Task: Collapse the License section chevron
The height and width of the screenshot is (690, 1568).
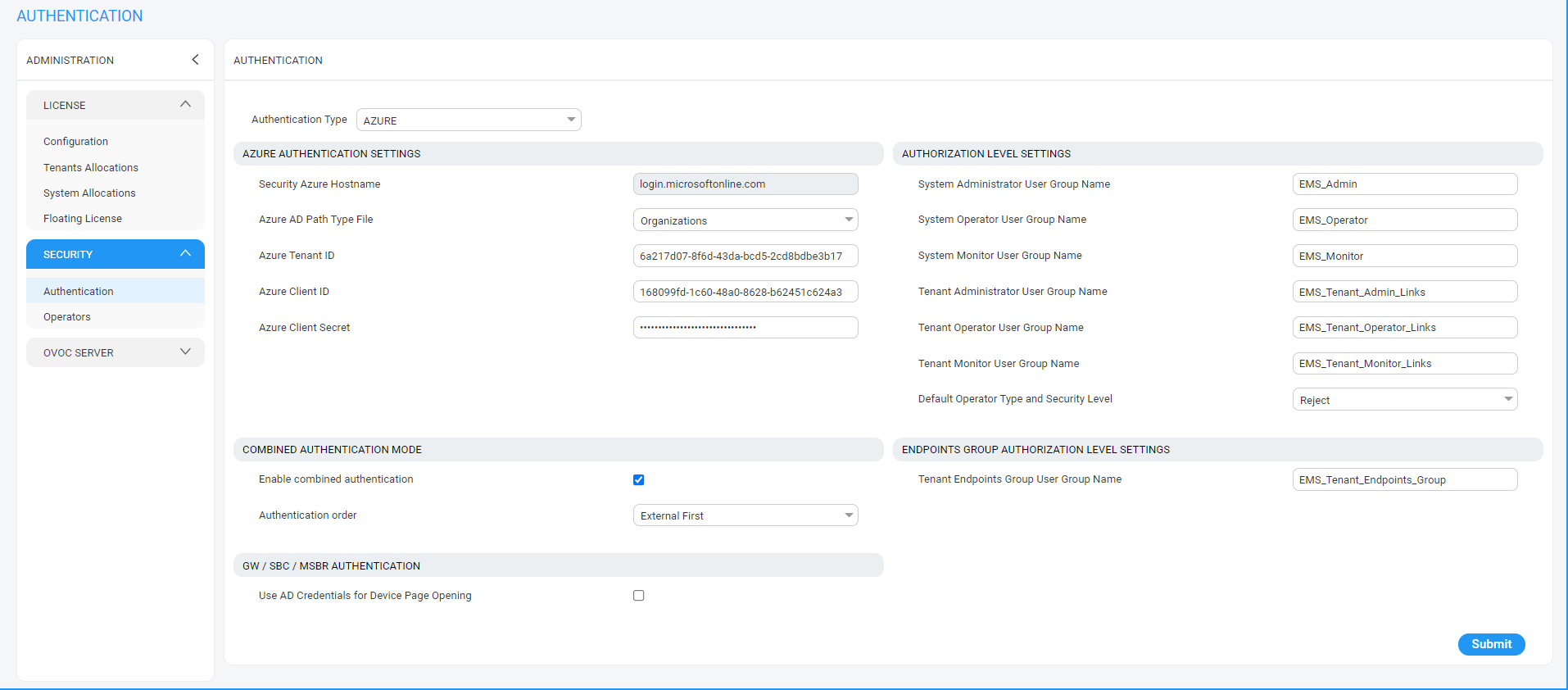Action: (185, 105)
